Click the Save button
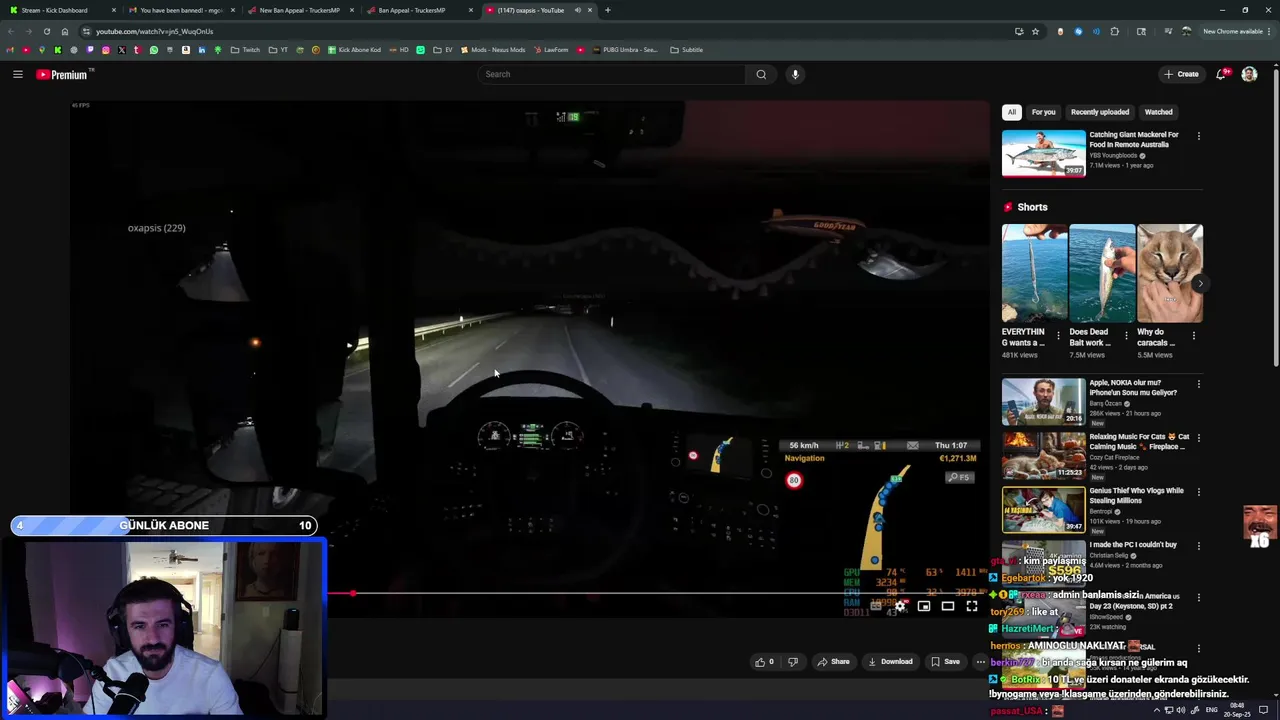 point(945,661)
